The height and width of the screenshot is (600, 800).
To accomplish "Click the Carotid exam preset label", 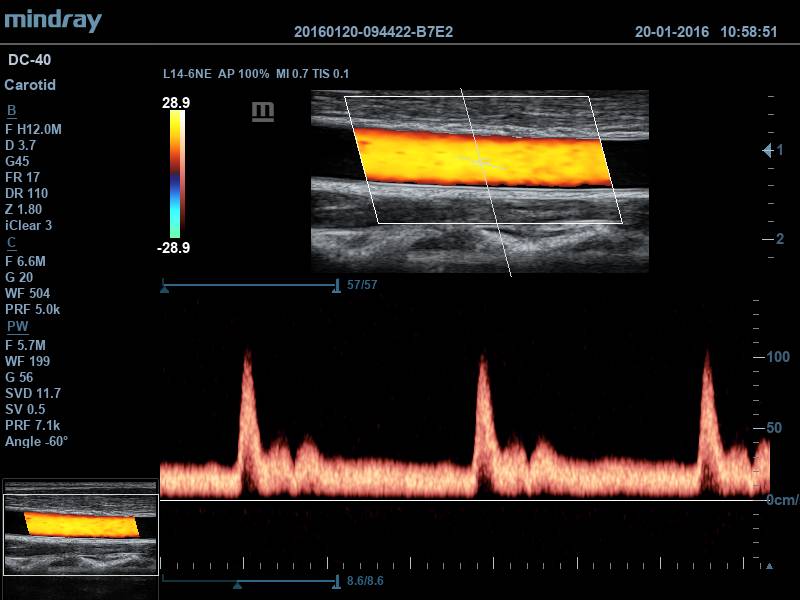I will (x=30, y=85).
